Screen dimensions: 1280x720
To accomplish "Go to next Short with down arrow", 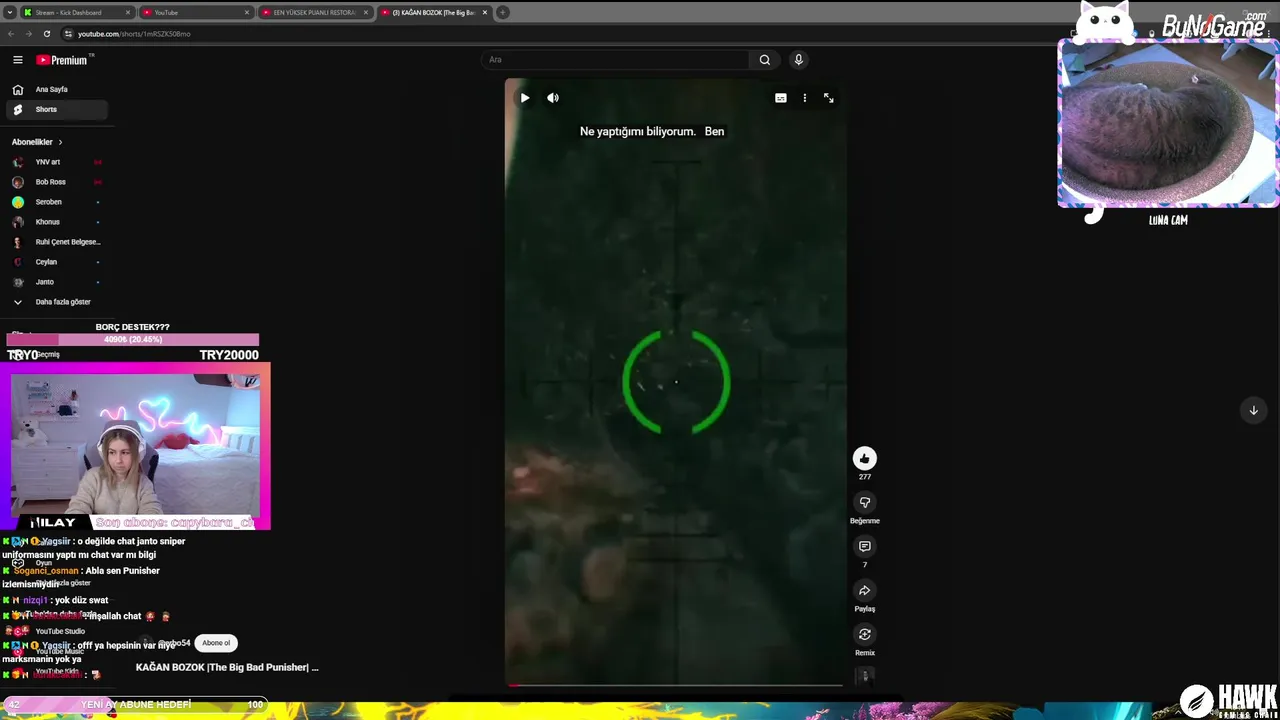I will pos(1253,410).
